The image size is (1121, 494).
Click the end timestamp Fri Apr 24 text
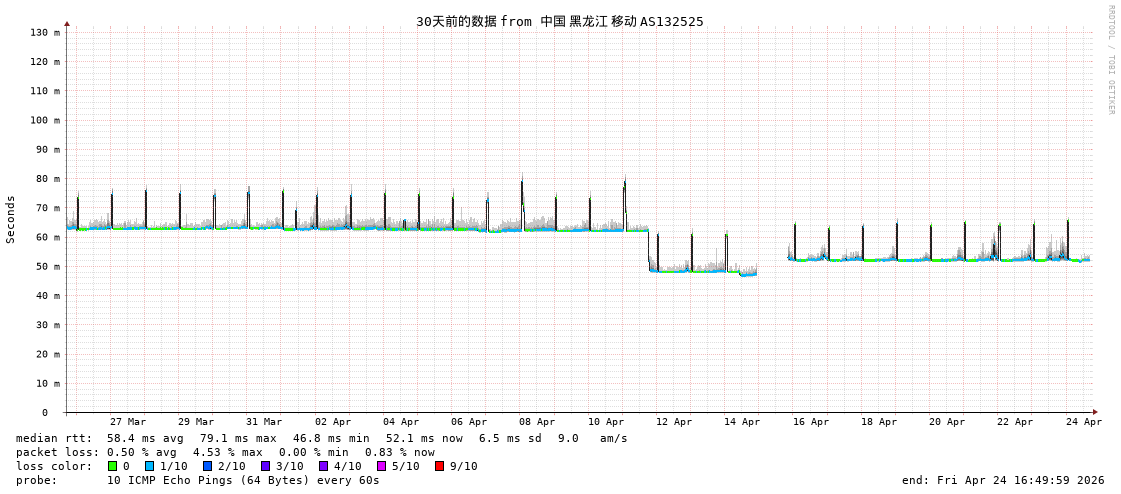pyautogui.click(x=1003, y=480)
